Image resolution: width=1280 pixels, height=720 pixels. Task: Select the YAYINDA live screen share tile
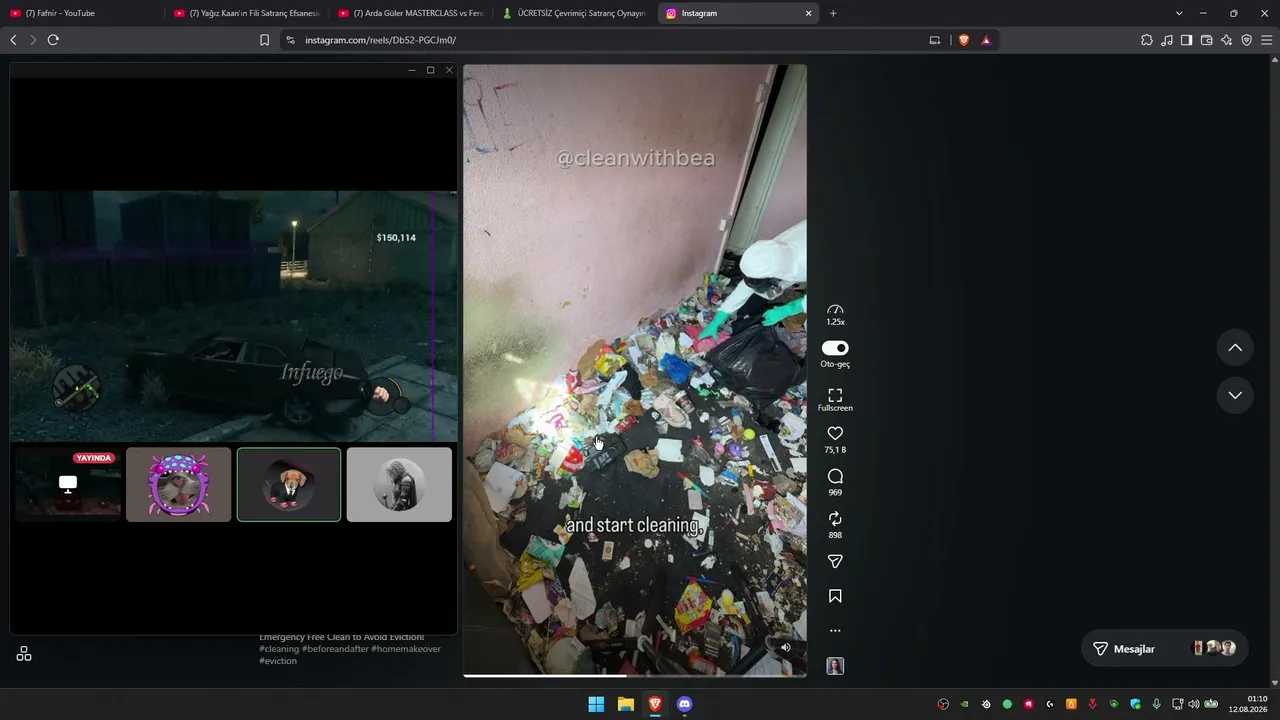67,484
